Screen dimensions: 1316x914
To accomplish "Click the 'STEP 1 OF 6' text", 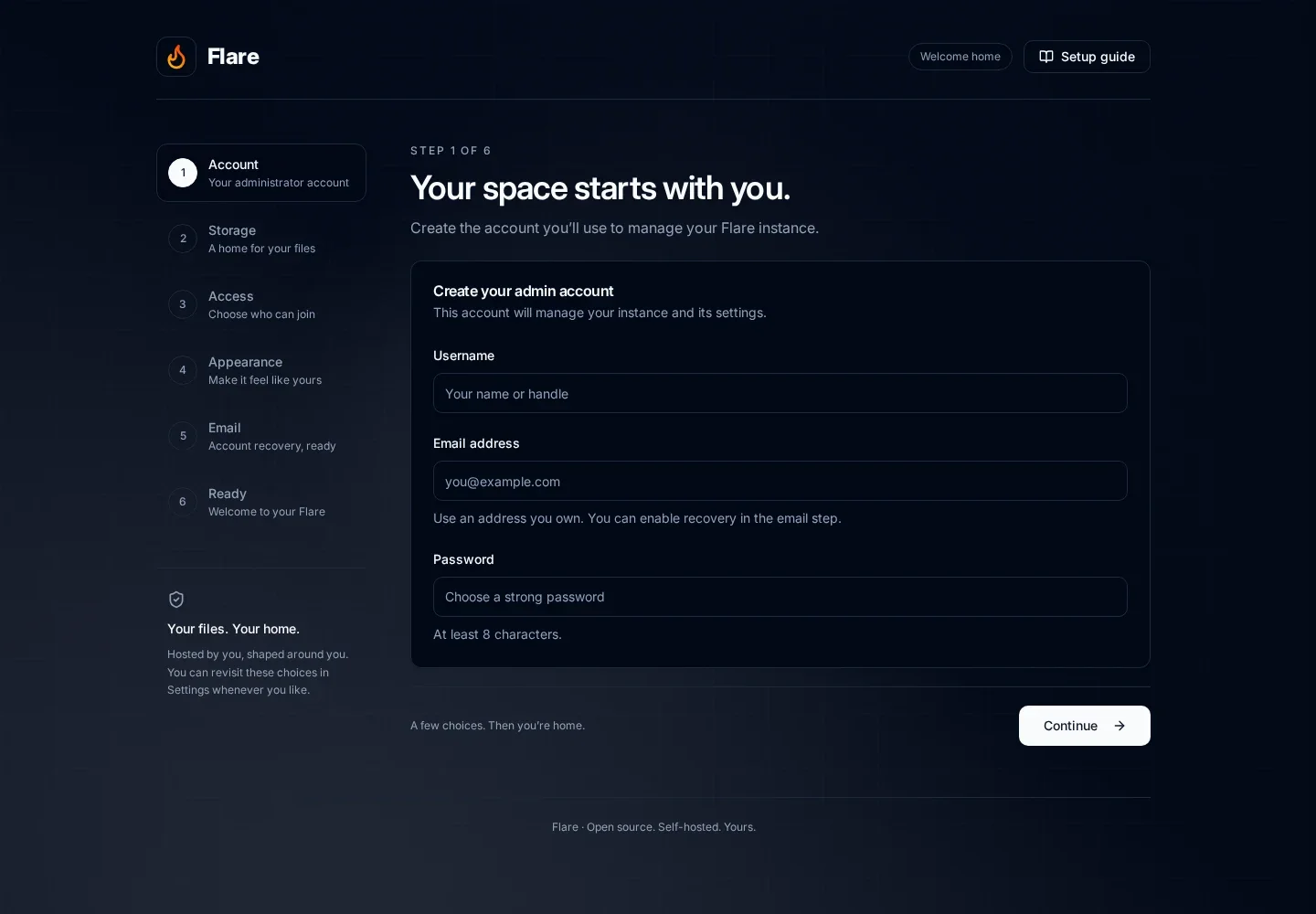I will [451, 151].
